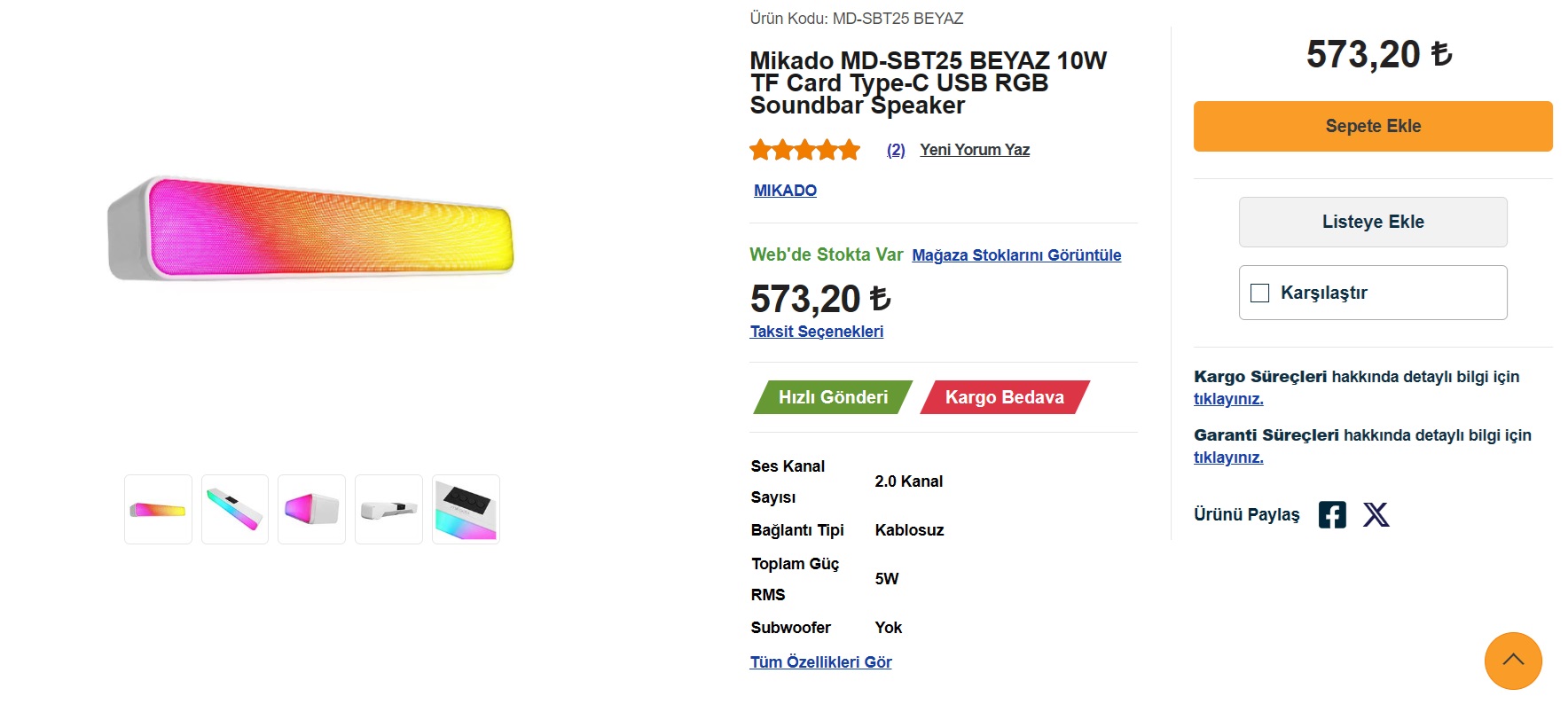Expand Tüm Özellikleri Gör link
Viewport: 1568px width, 712px height.
pyautogui.click(x=820, y=662)
